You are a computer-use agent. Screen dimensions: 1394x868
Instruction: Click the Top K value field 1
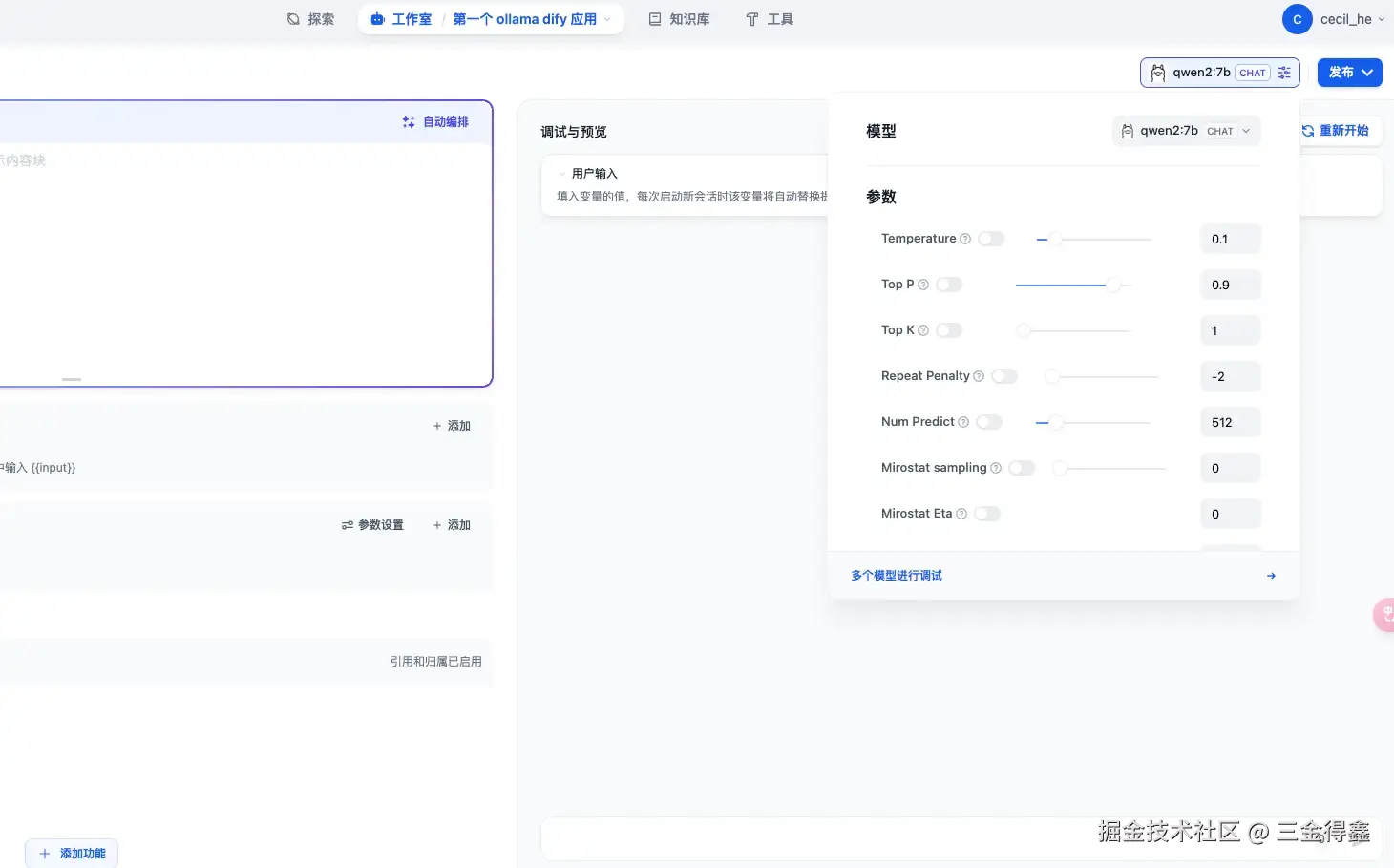point(1231,330)
